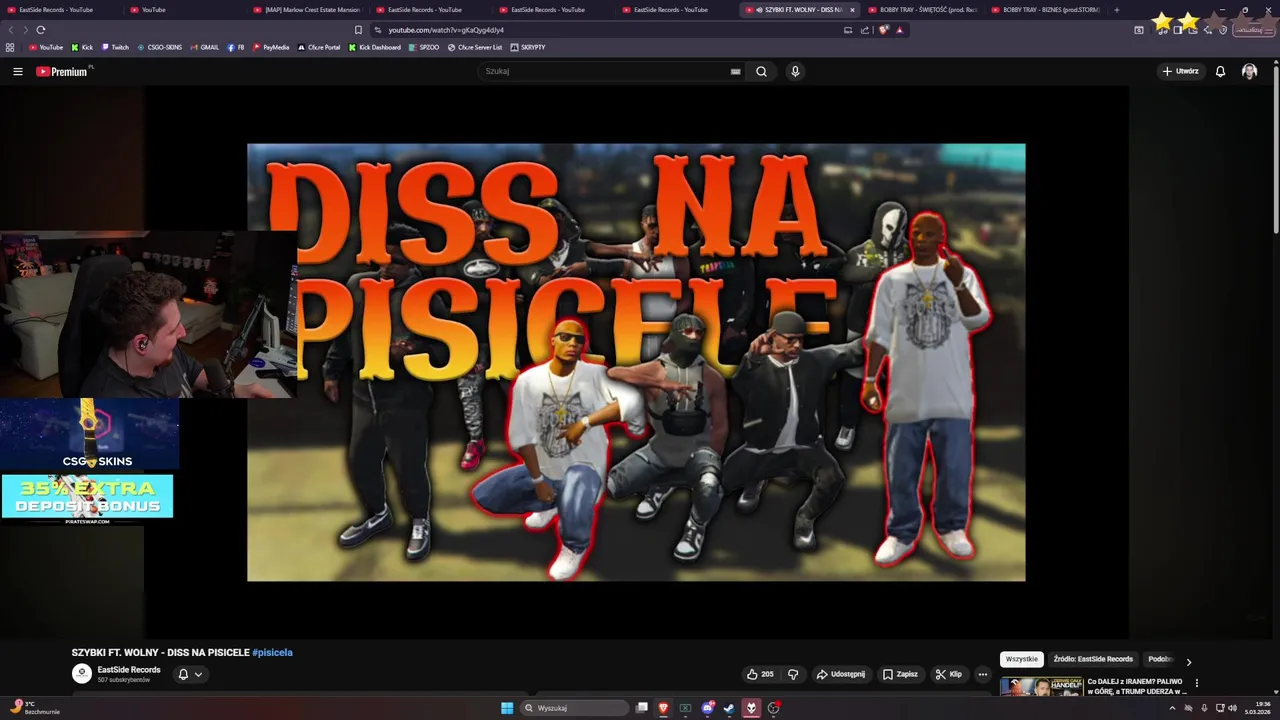Expand the notification preference chevron
The height and width of the screenshot is (720, 1280).
click(198, 674)
